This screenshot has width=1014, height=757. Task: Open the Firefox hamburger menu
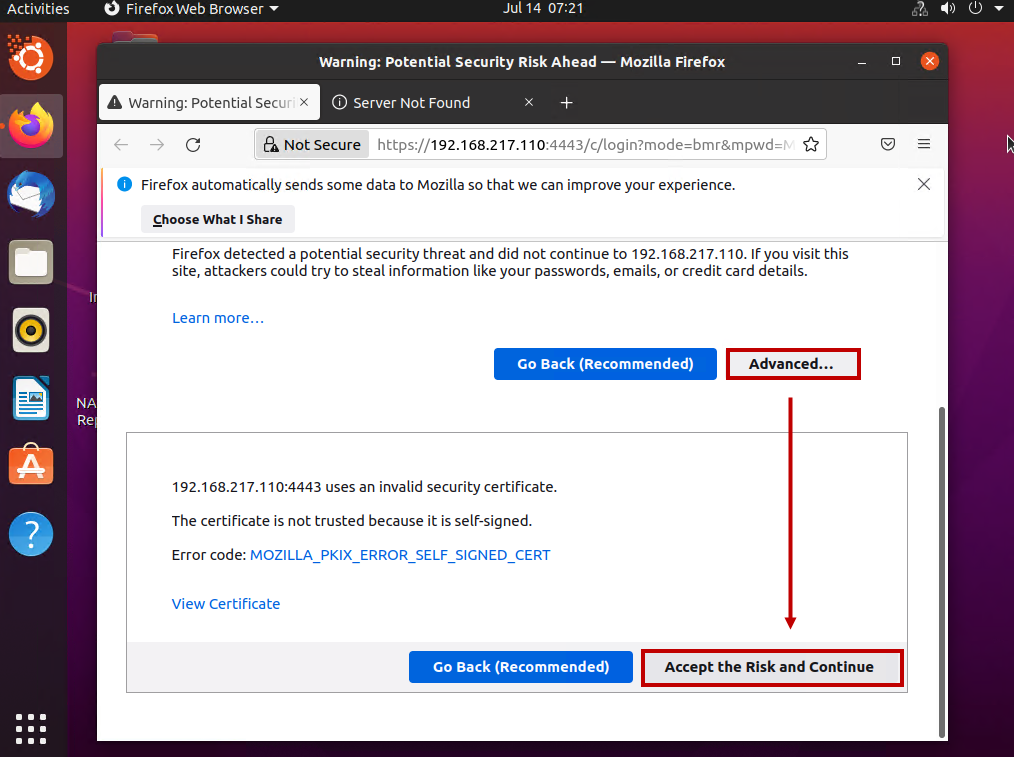coord(924,144)
